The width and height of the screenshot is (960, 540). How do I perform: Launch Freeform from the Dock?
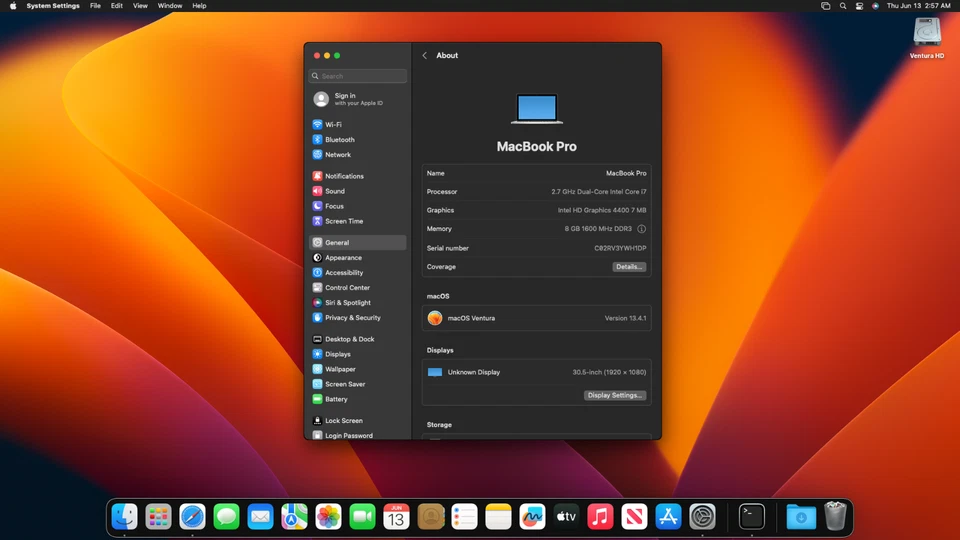pos(532,517)
